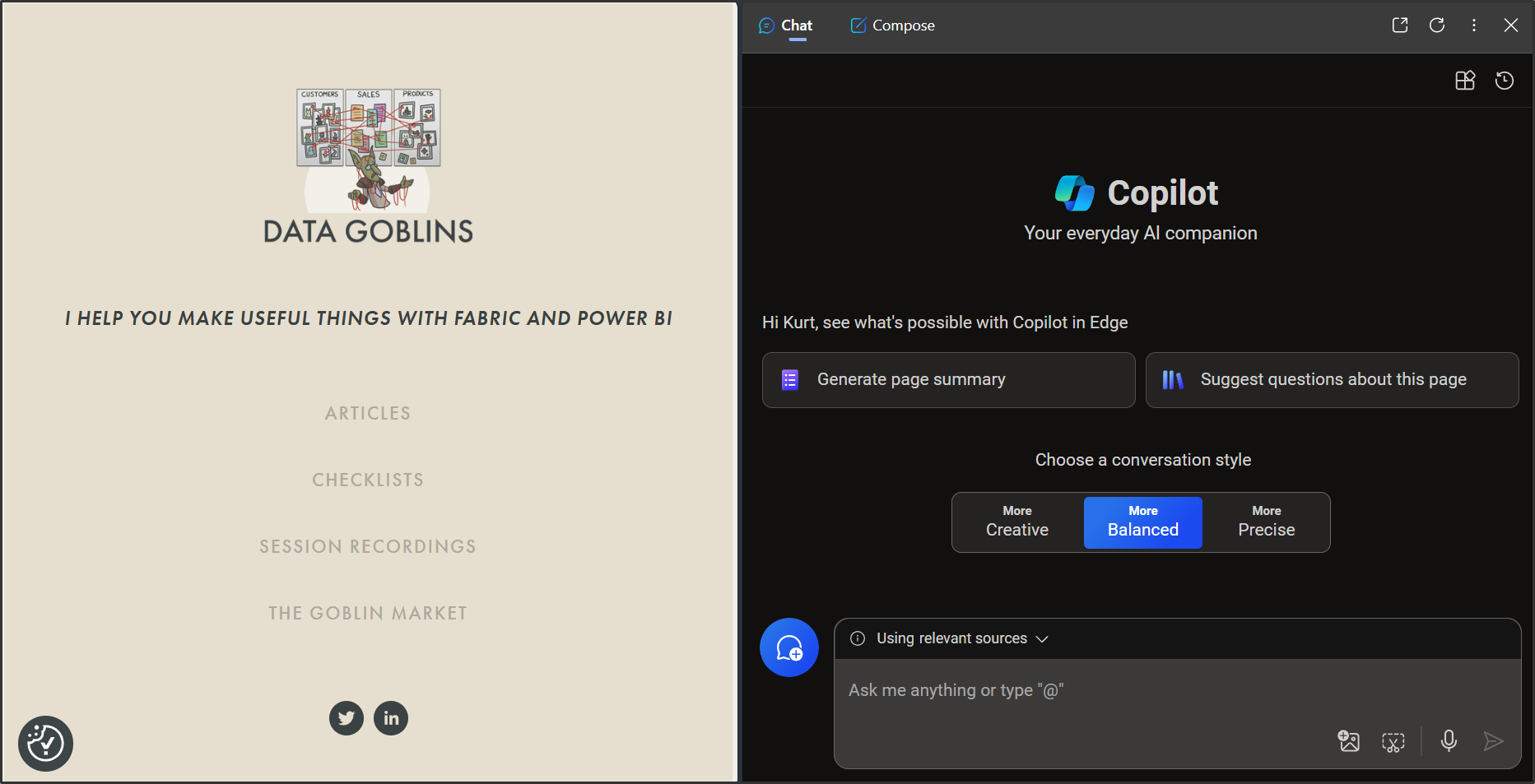View Copilot chat history
Screen dimensions: 1535x784
[1505, 80]
